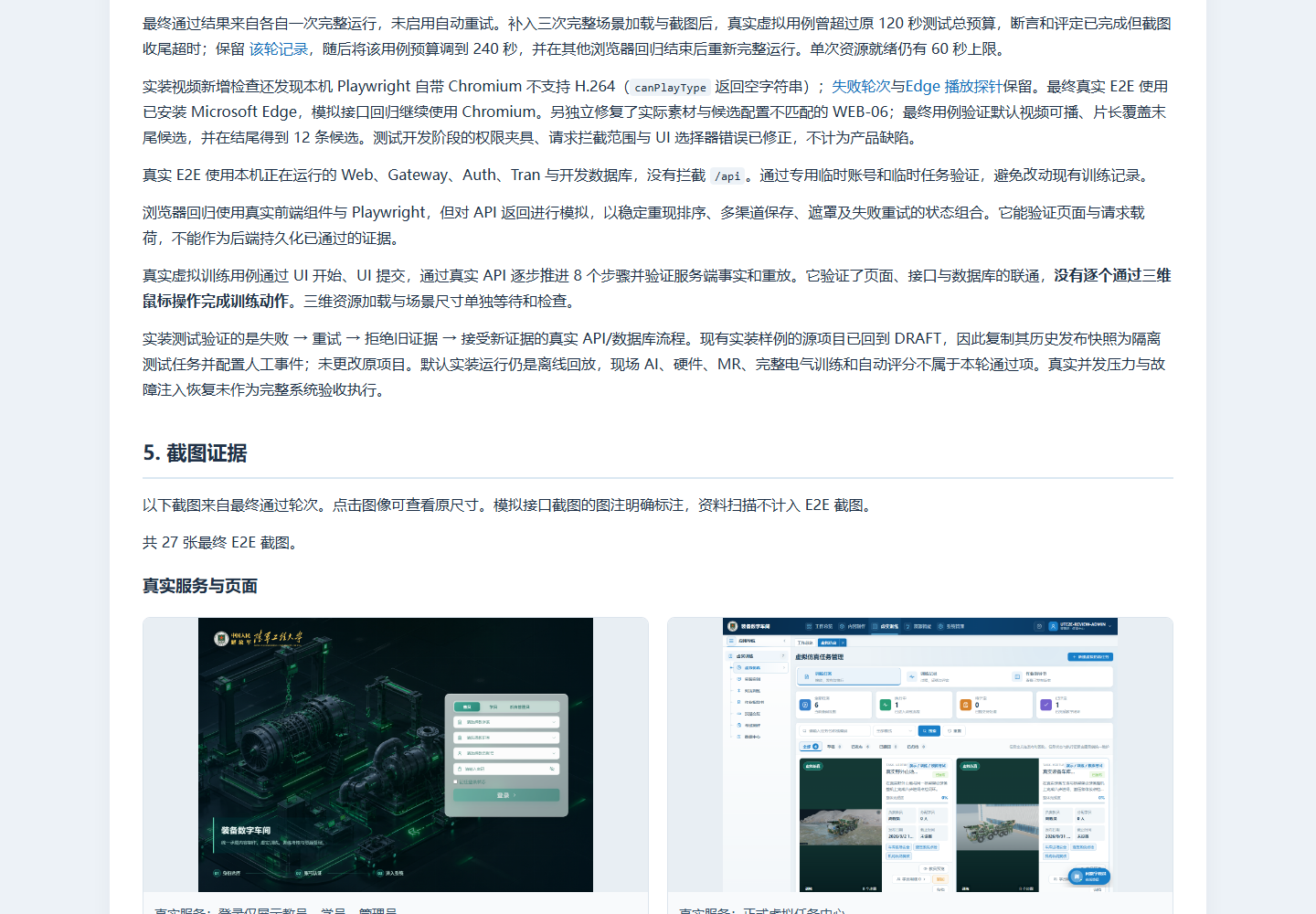Click the password visibility eye icon in login form
1316x914 pixels.
[x=552, y=769]
